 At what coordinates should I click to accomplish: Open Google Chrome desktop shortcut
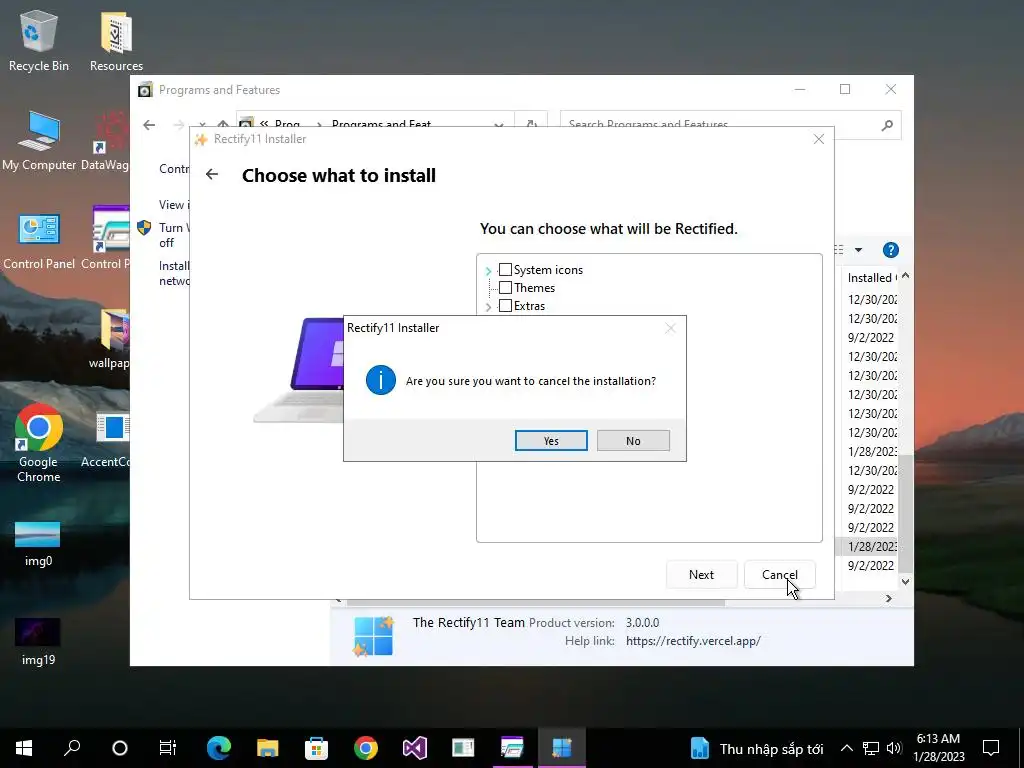click(39, 443)
